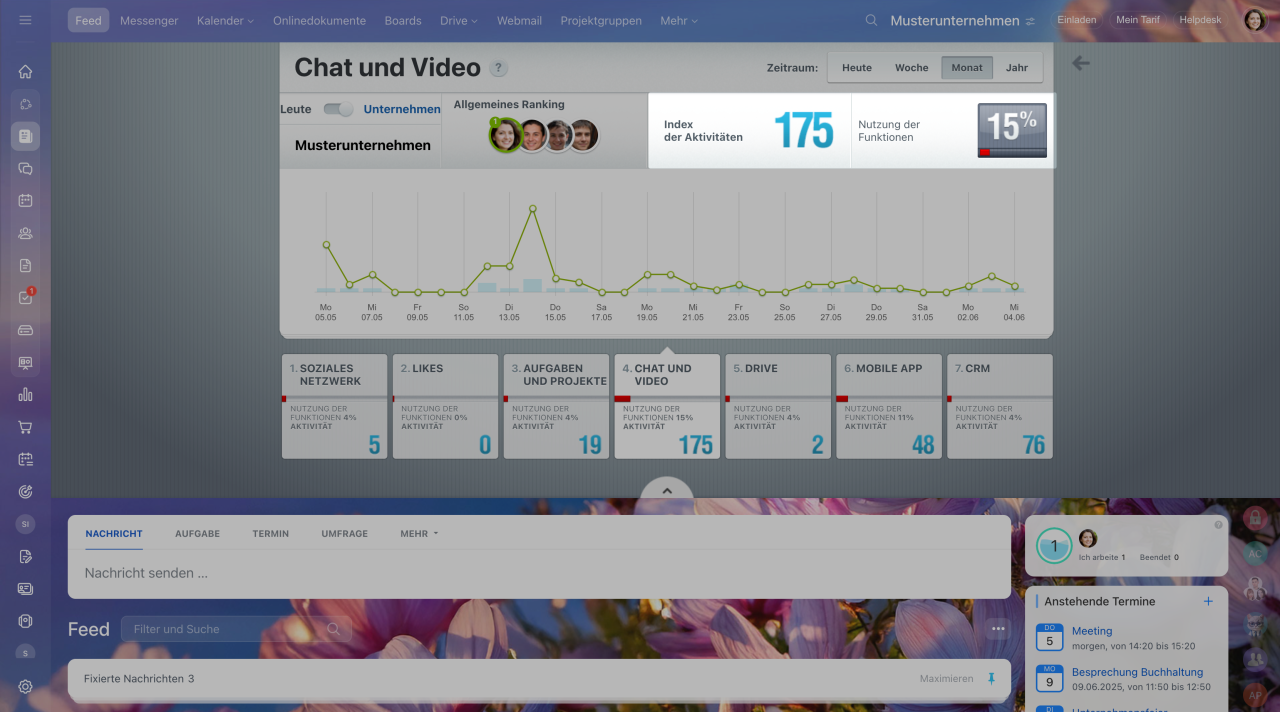This screenshot has width=1280, height=712.
Task: Open Mein Tarif link
Action: click(x=1138, y=20)
